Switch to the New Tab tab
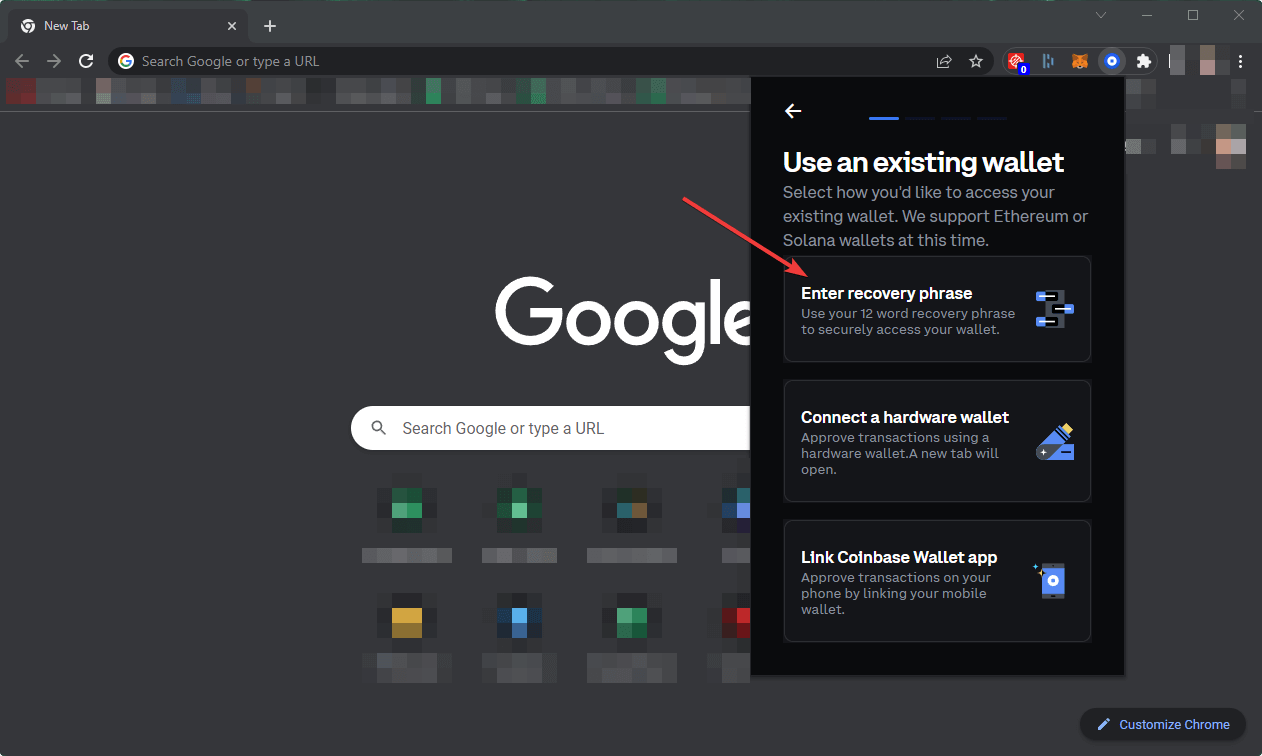This screenshot has width=1262, height=756. point(127,26)
